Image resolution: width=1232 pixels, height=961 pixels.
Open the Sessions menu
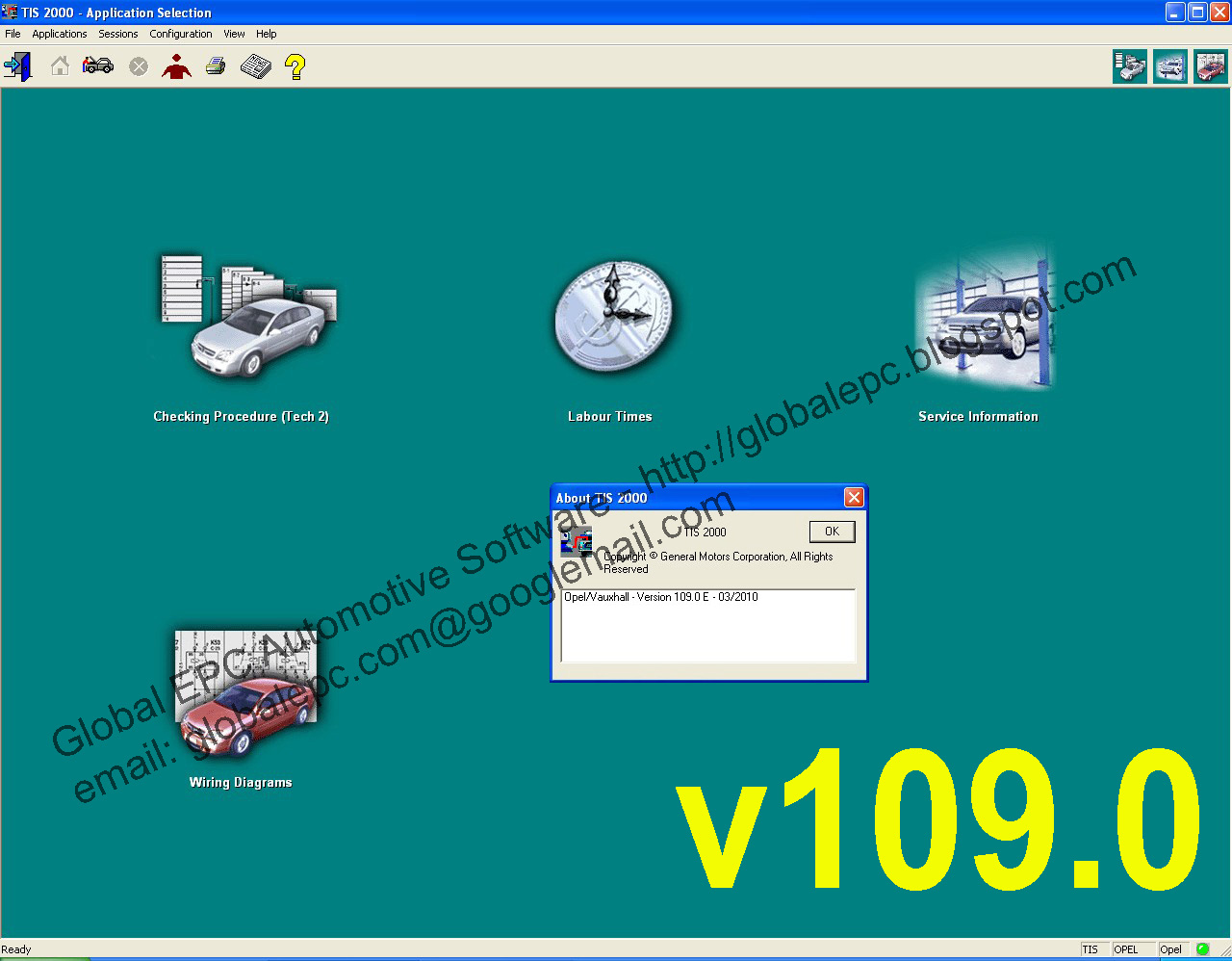point(118,34)
